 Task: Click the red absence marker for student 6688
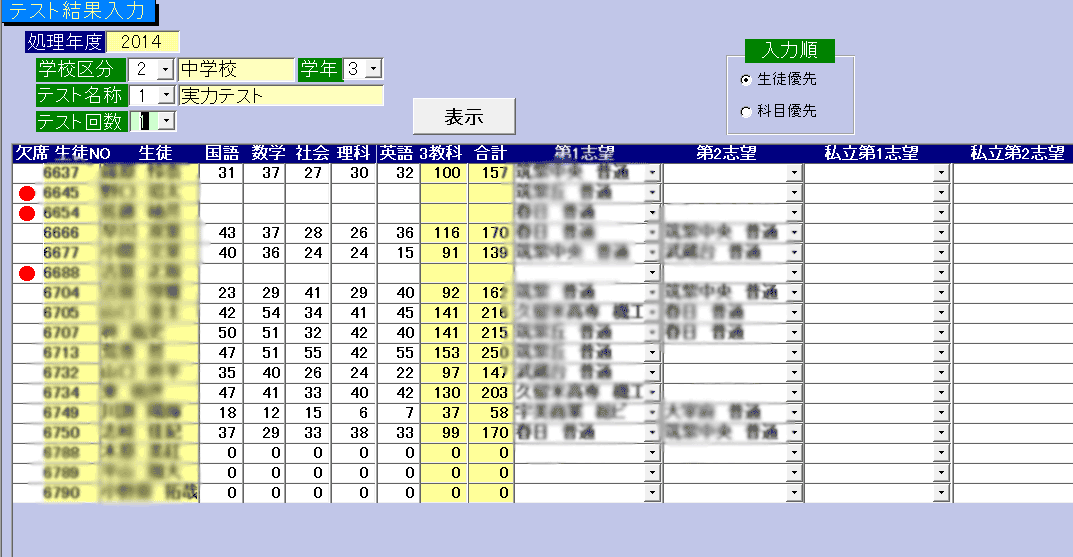(x=26, y=272)
